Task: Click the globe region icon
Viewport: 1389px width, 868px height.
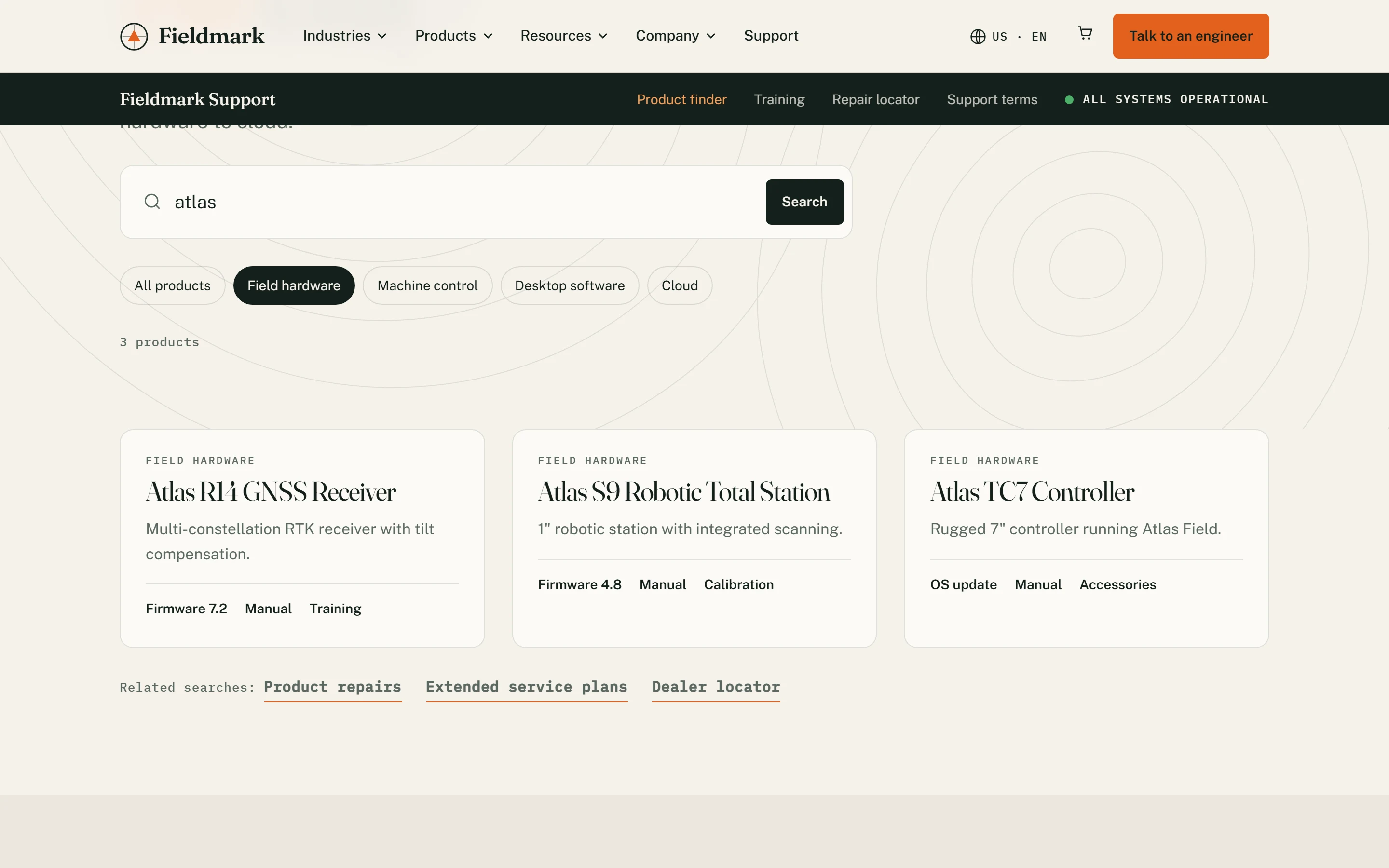Action: pos(978,37)
